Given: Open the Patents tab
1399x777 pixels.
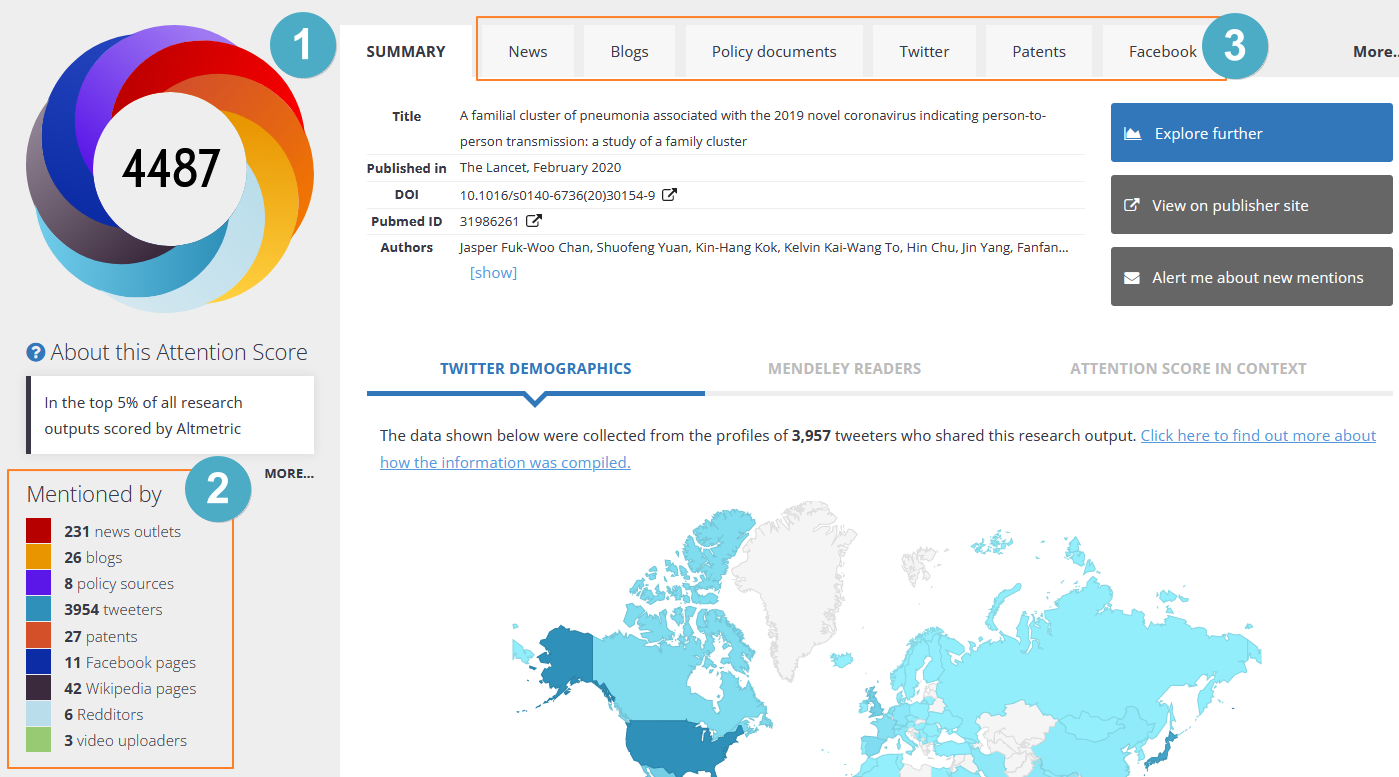Looking at the screenshot, I should click(1038, 51).
